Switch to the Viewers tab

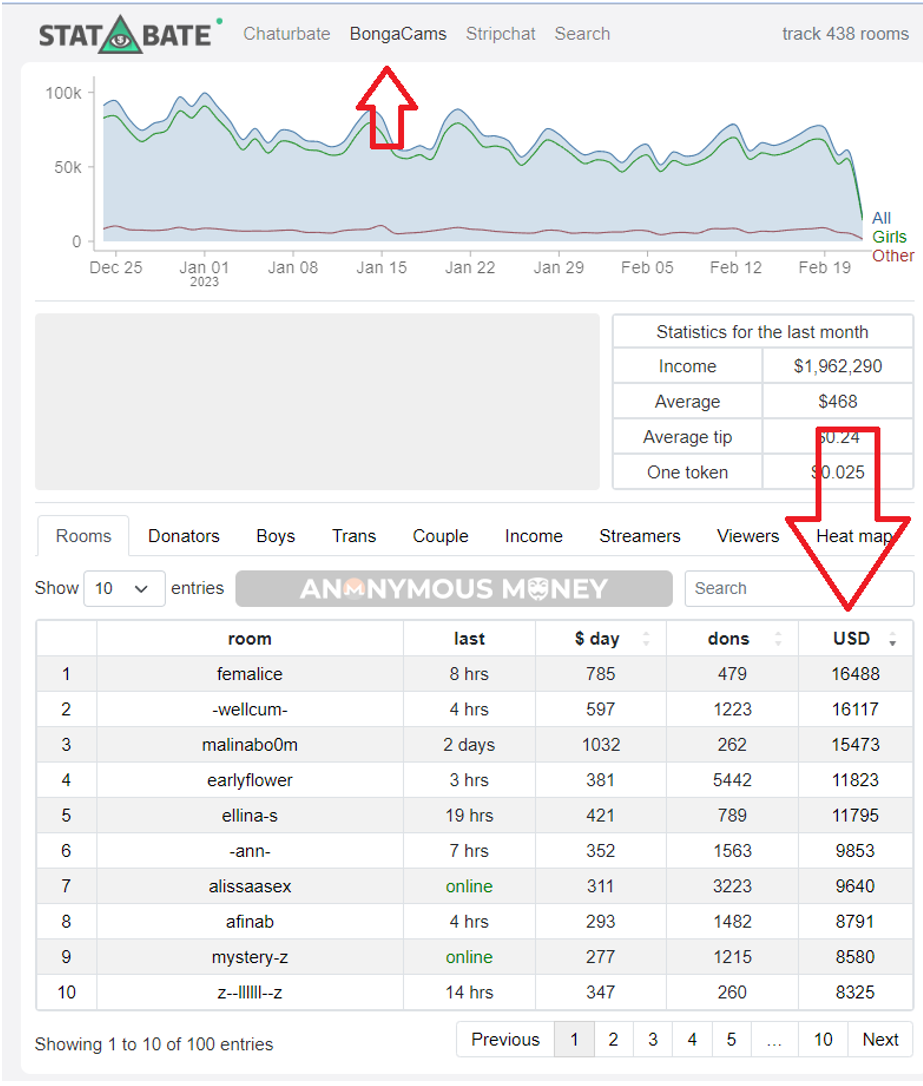click(748, 536)
